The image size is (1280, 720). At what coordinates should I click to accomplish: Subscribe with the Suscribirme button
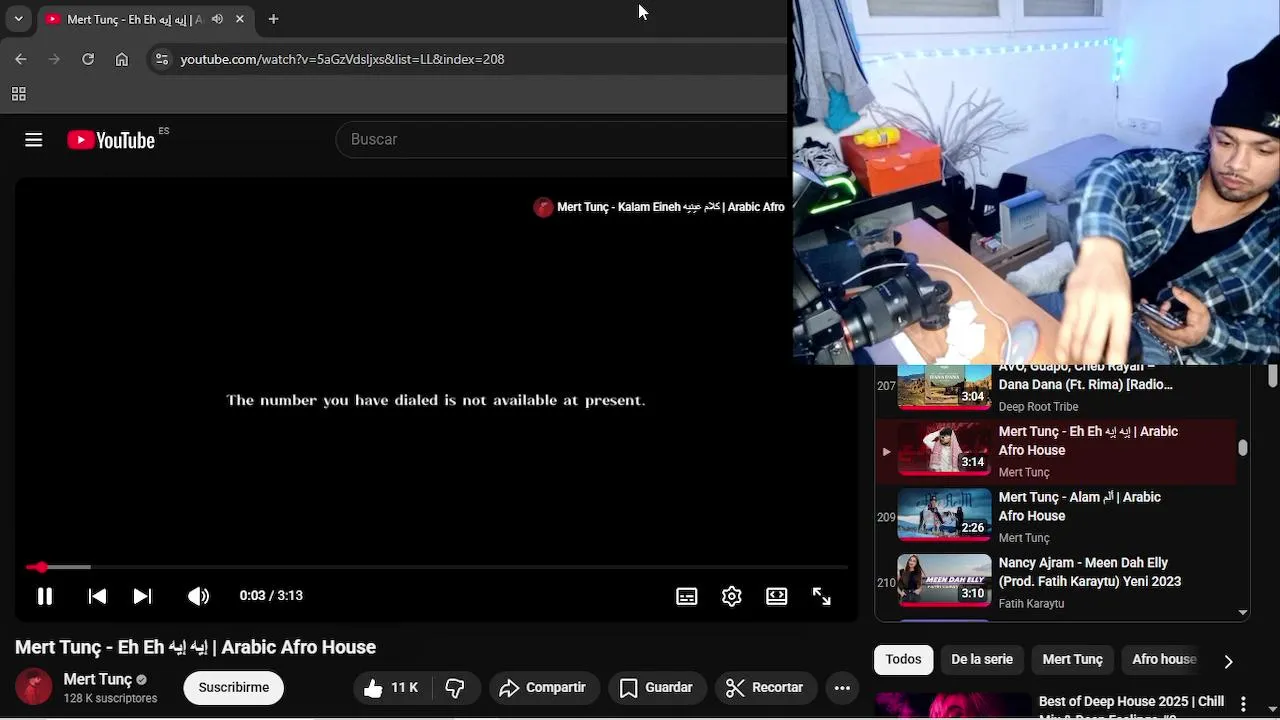234,688
